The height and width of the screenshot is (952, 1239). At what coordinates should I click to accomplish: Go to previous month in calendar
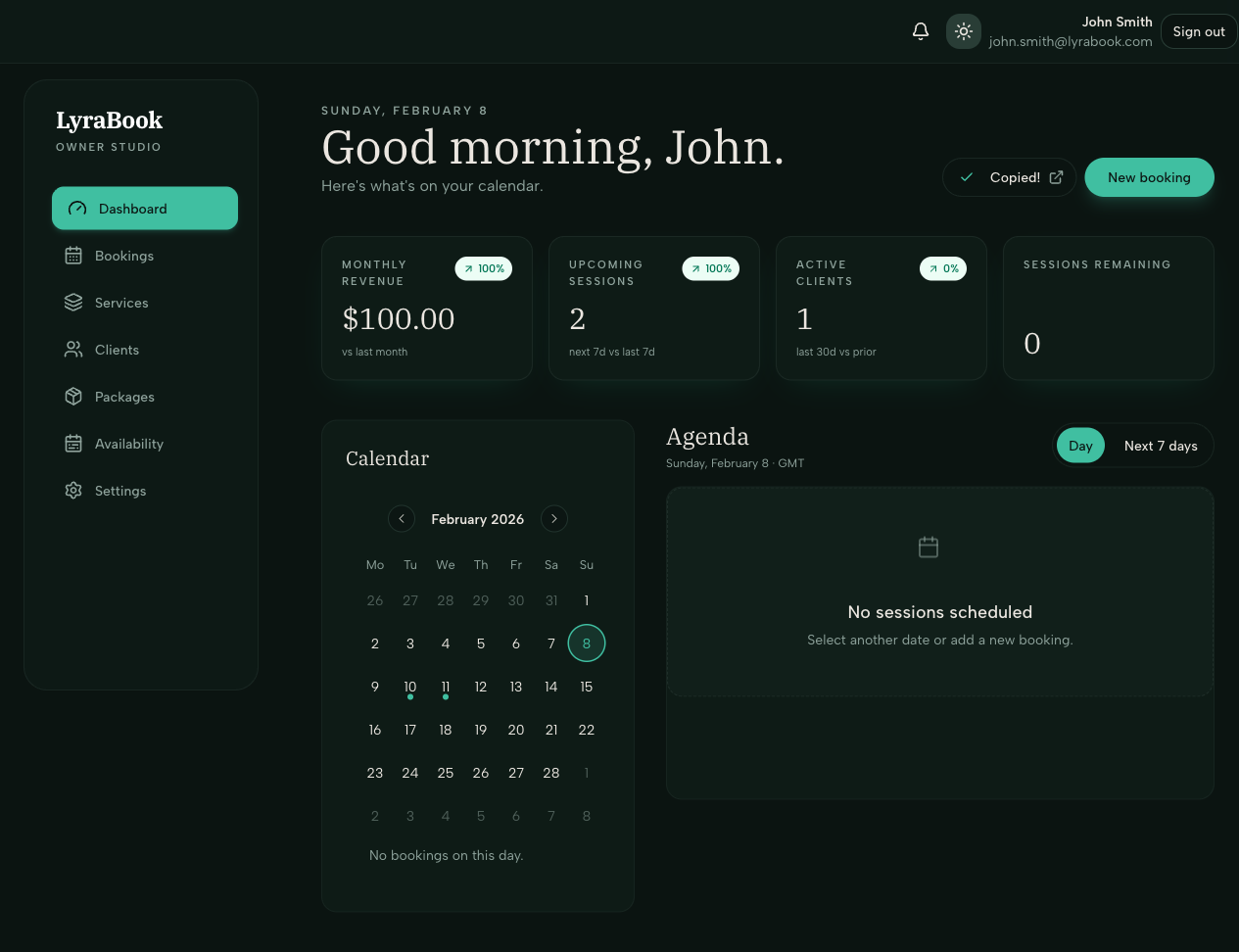(401, 518)
